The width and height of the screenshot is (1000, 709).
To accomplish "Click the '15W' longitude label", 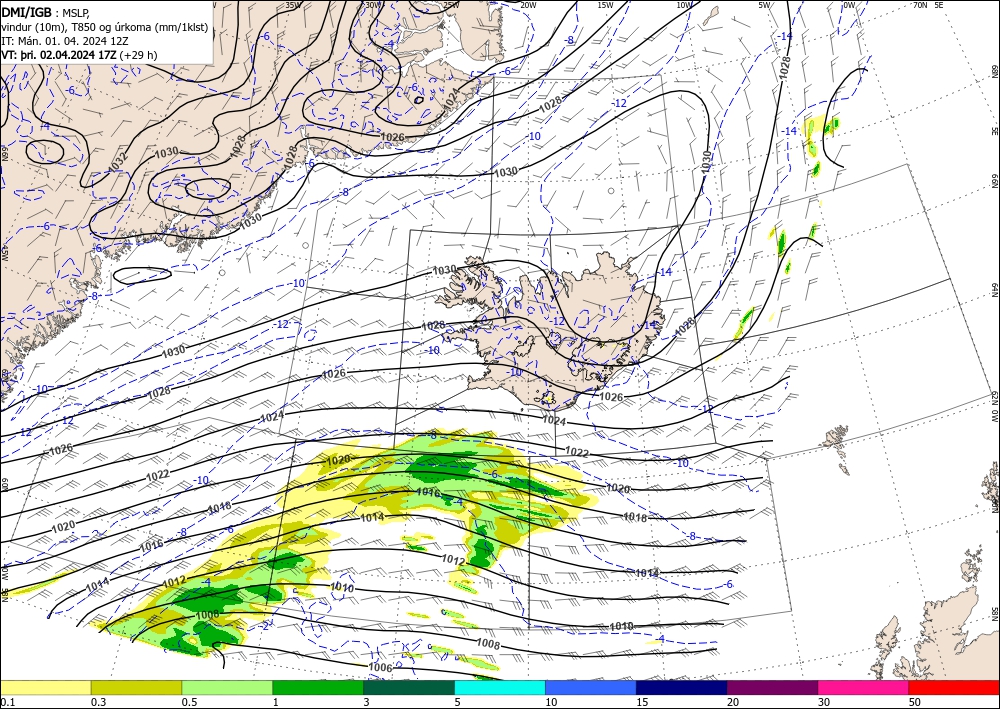I will [x=605, y=5].
